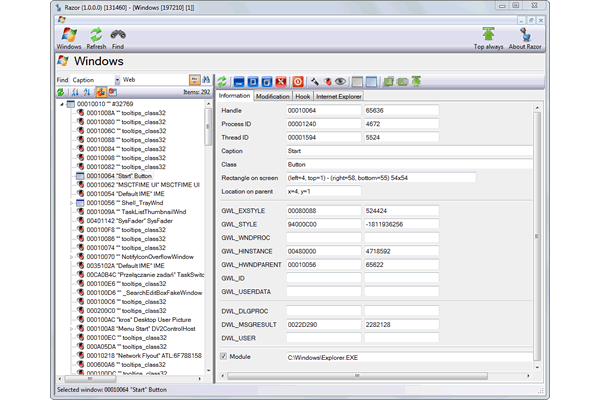The width and height of the screenshot is (600, 400).
Task: Click the Class field showing Button
Action: pos(409,165)
